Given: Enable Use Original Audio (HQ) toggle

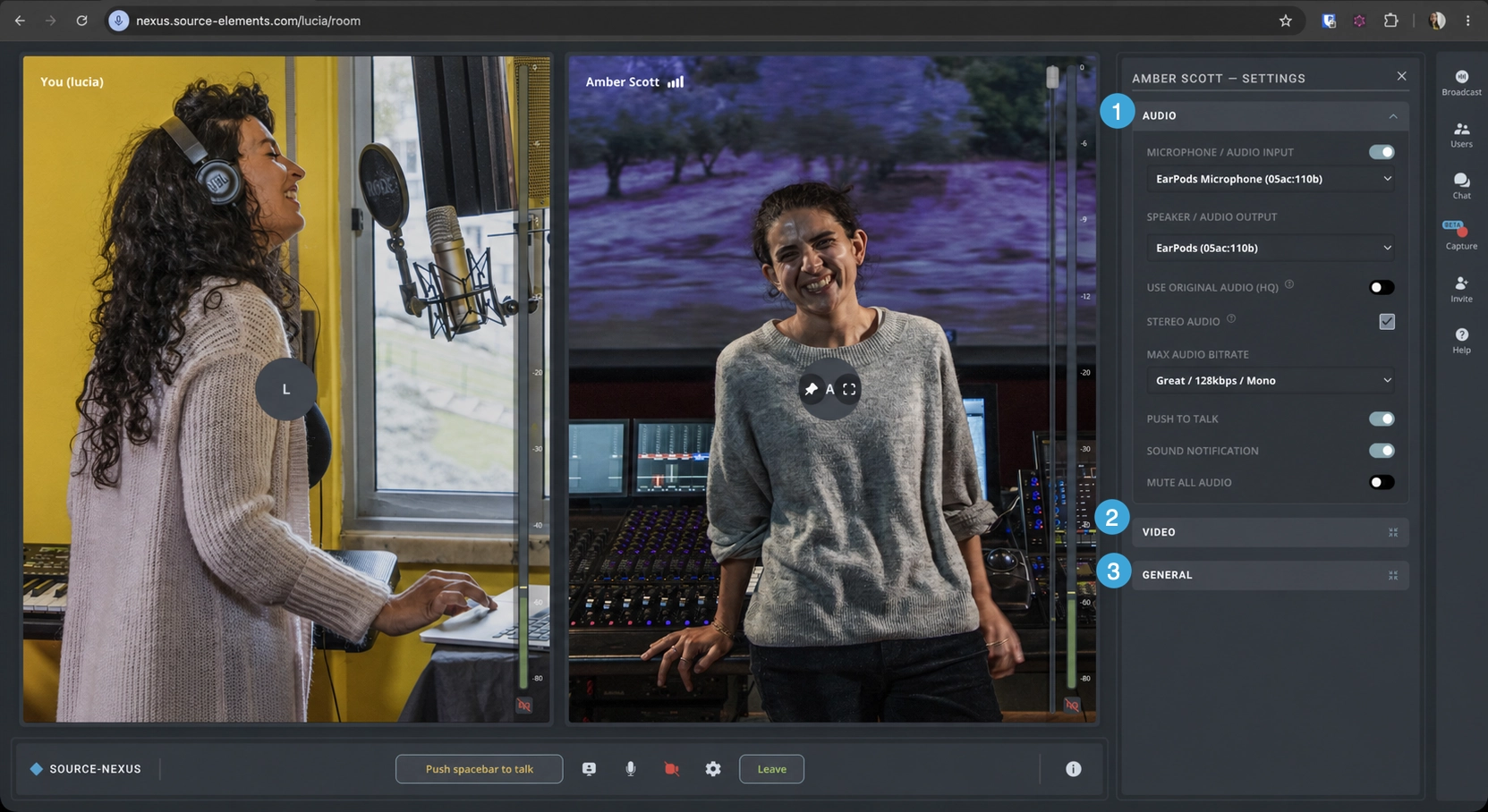Looking at the screenshot, I should pyautogui.click(x=1382, y=287).
